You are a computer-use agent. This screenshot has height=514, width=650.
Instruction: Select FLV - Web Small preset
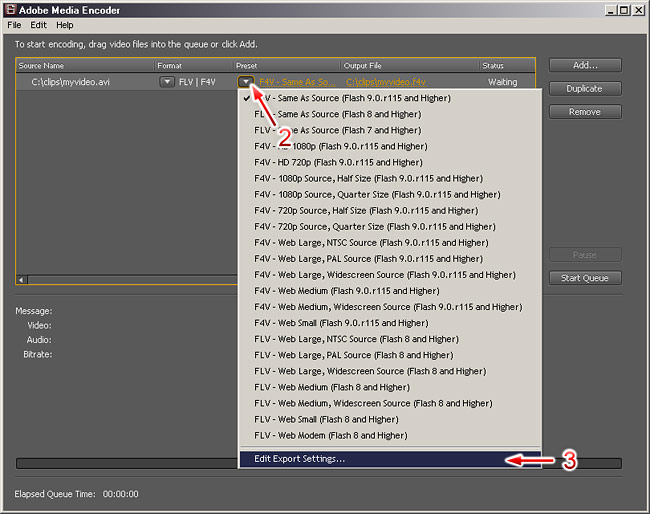[x=390, y=419]
